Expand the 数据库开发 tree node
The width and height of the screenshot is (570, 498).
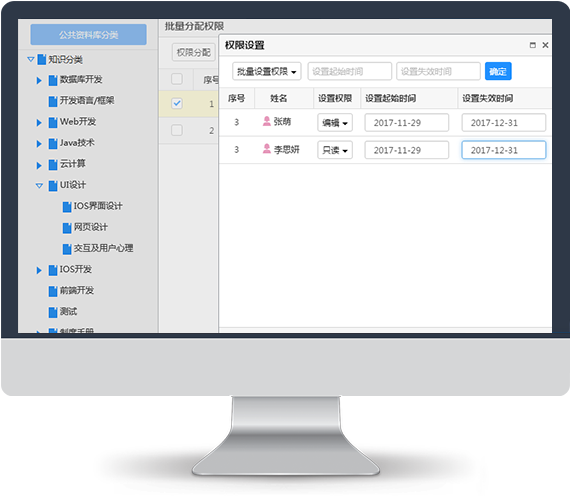pyautogui.click(x=39, y=80)
